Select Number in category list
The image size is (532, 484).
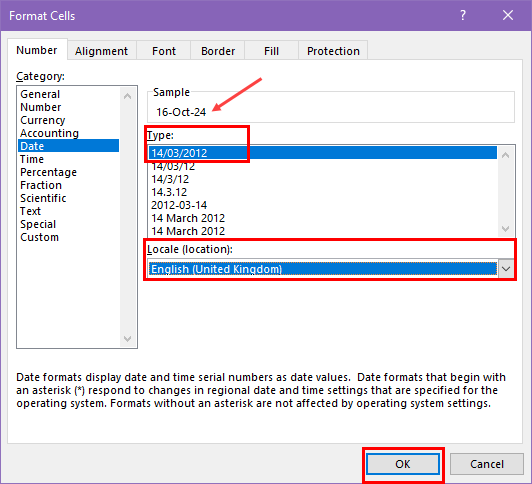69,107
